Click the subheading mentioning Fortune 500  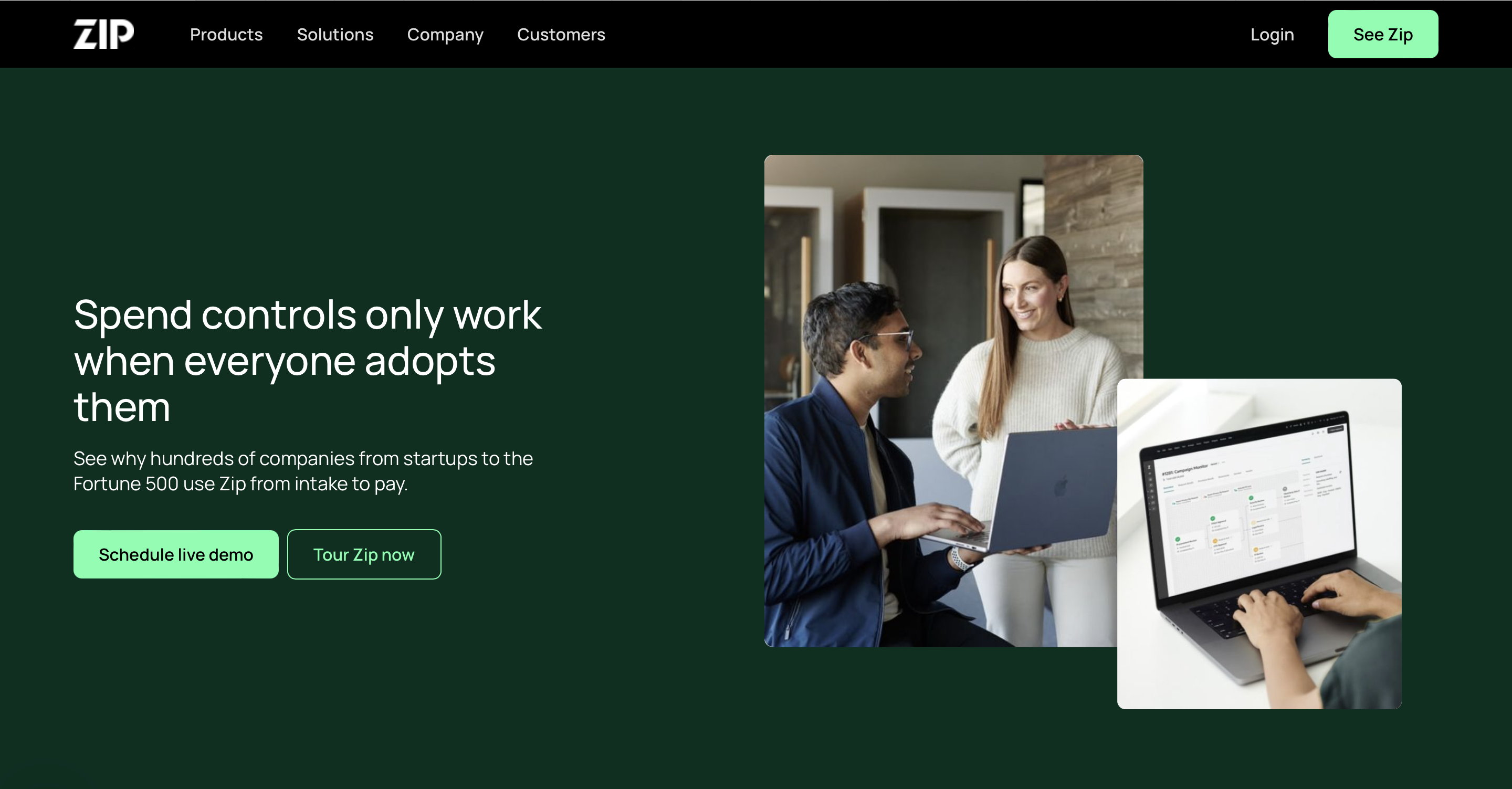(x=303, y=471)
